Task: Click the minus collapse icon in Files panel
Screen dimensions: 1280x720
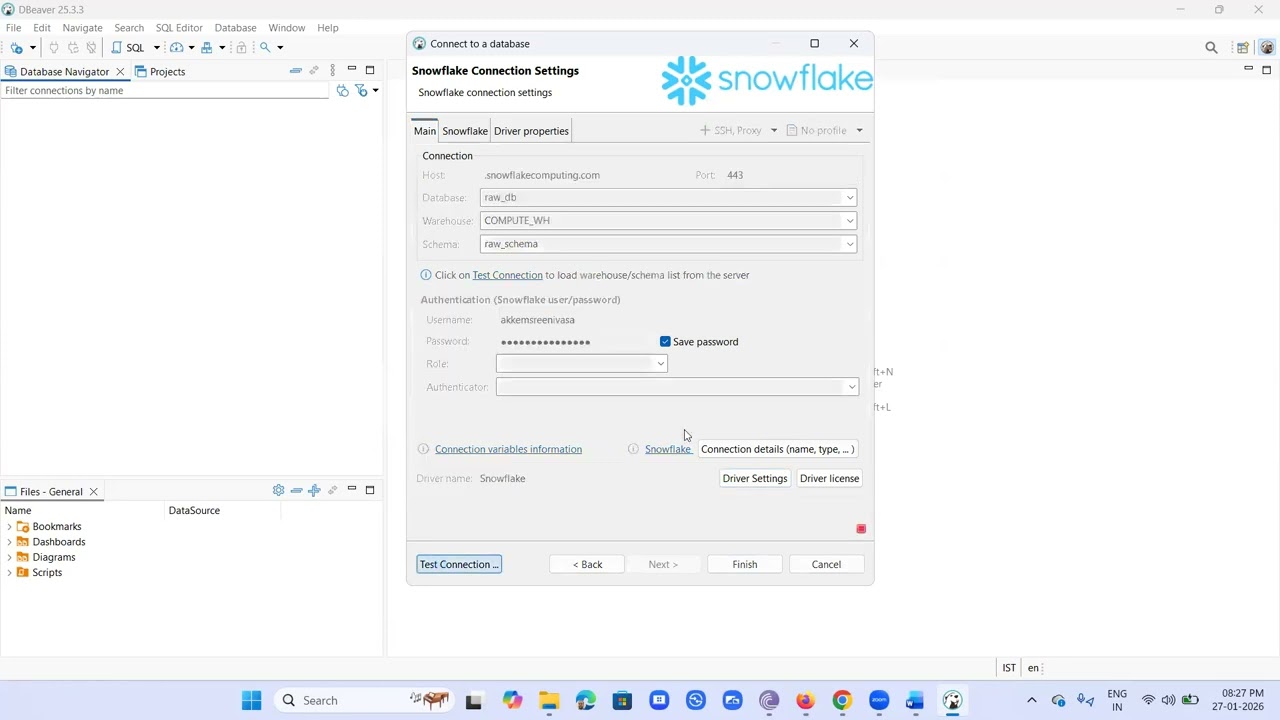Action: pos(296,490)
